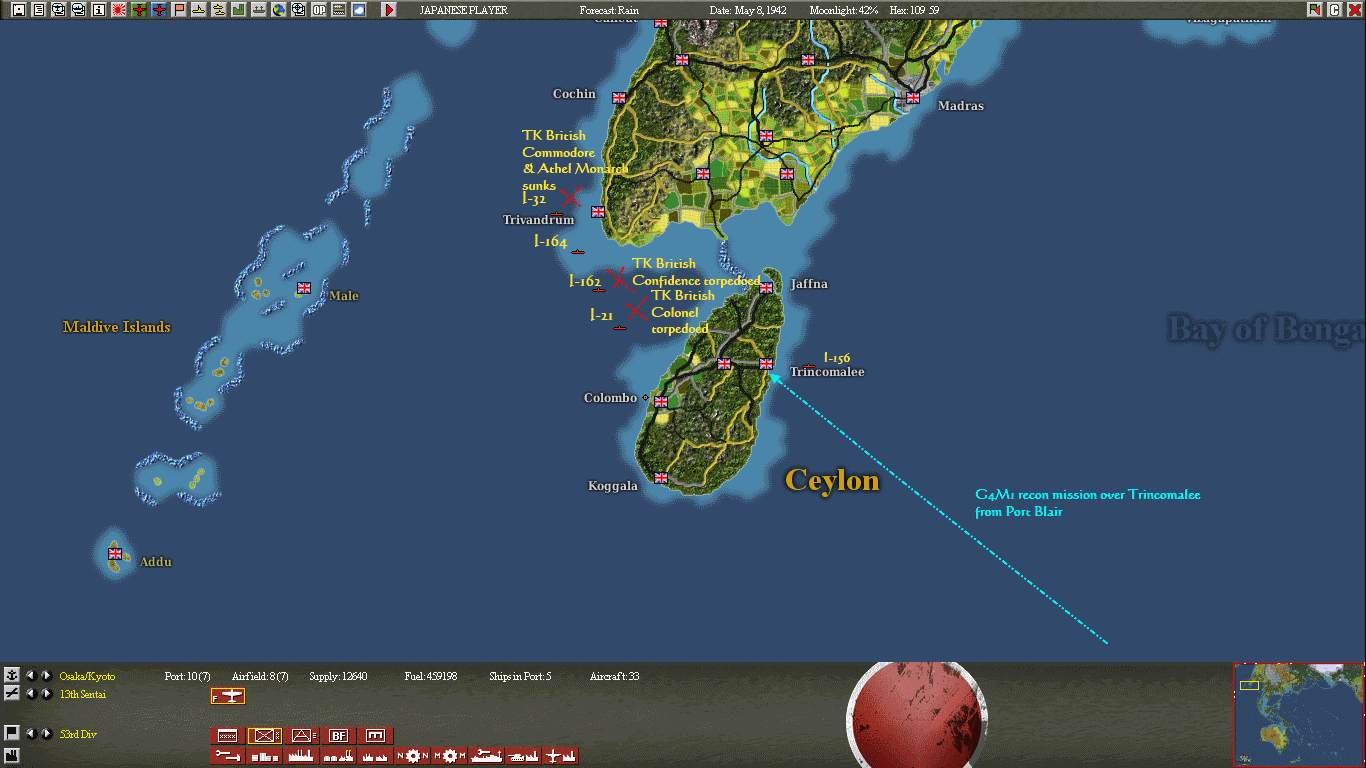Click the 'Ceylon' island map label
The height and width of the screenshot is (768, 1366).
(832, 481)
